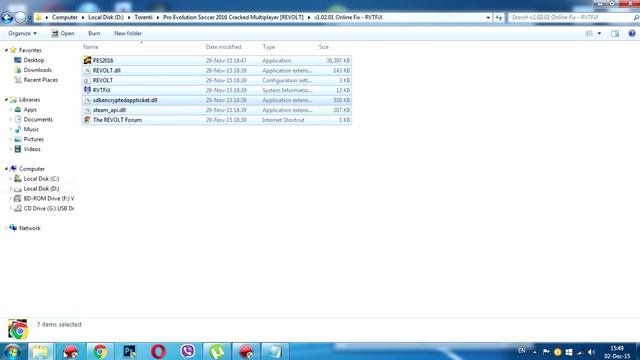Open Opera browser from the taskbar
640x360 pixels.
tap(158, 352)
